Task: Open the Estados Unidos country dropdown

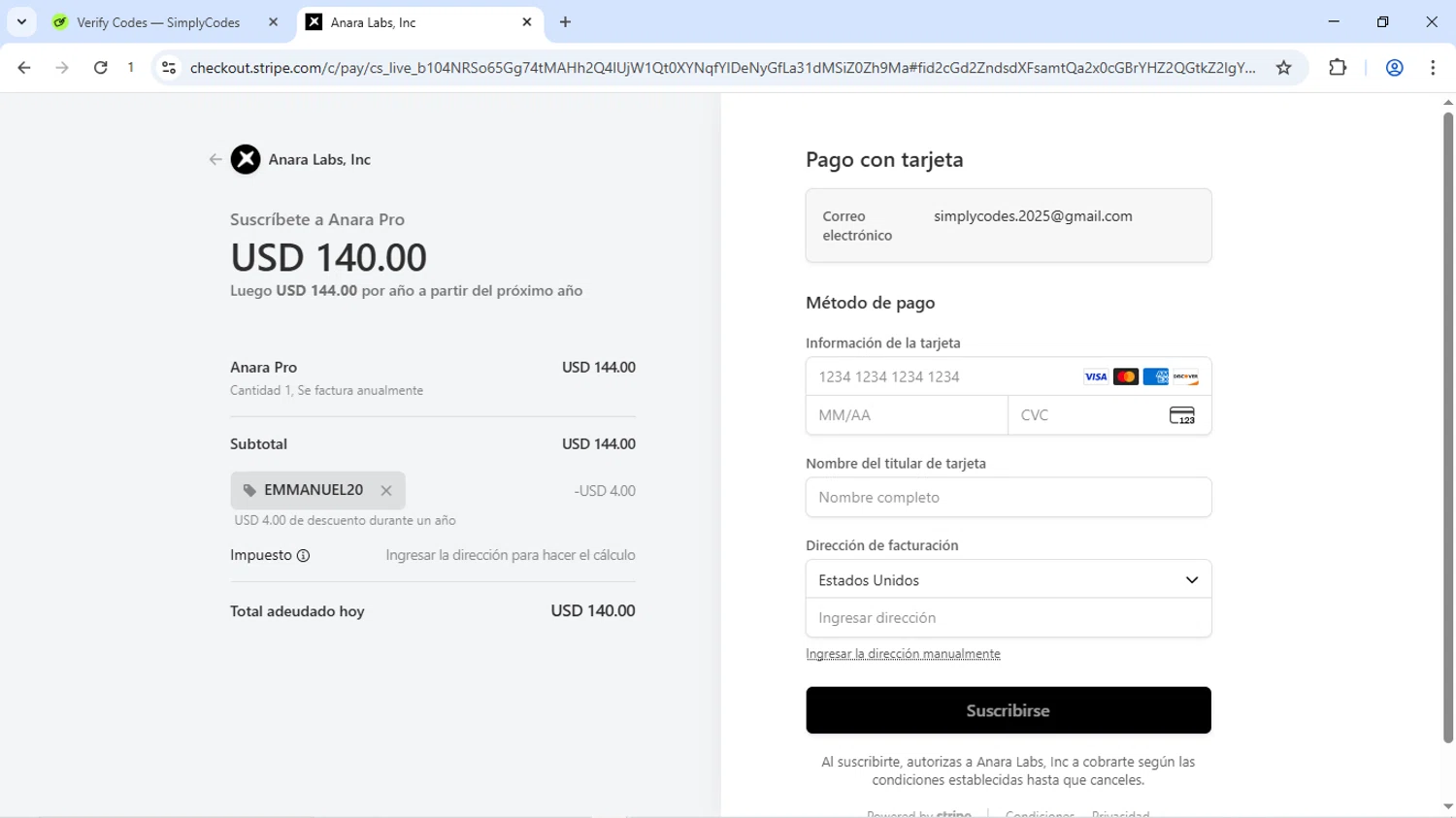Action: pos(1009,579)
